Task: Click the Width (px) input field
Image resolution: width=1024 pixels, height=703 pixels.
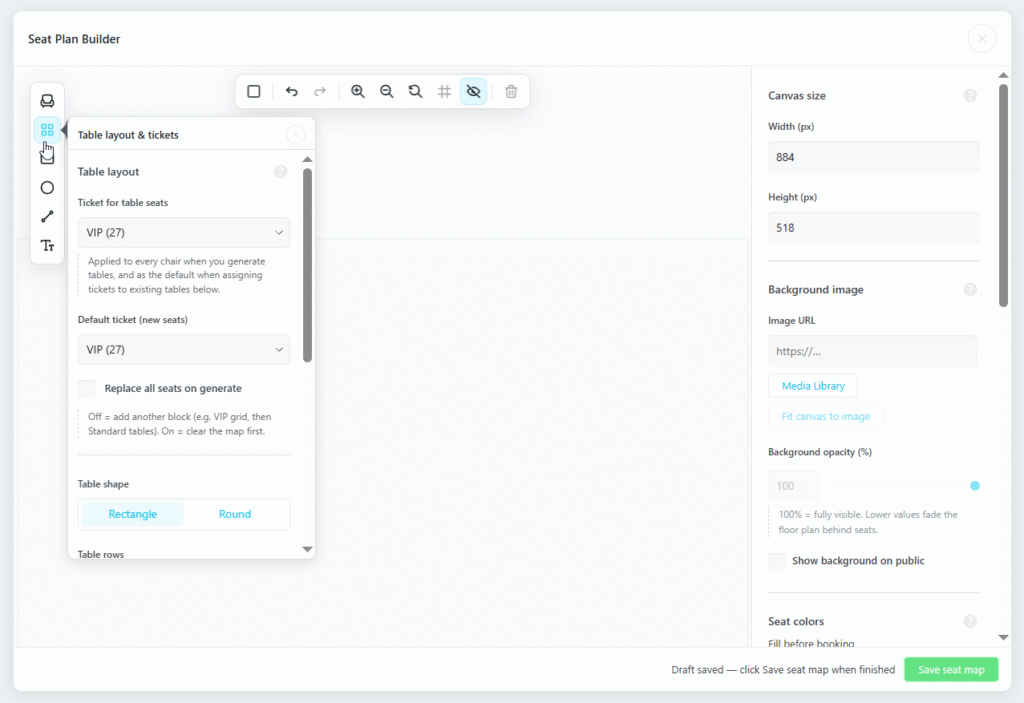Action: (873, 157)
